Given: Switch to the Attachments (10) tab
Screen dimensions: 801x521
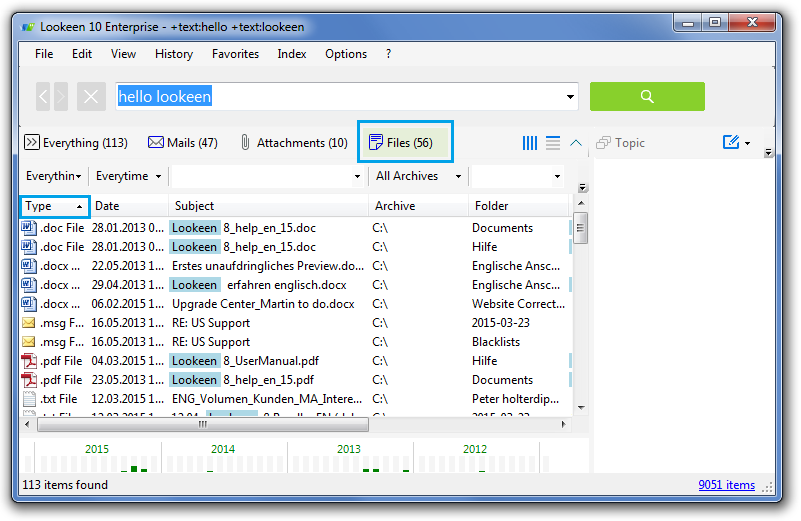Looking at the screenshot, I should [x=294, y=143].
